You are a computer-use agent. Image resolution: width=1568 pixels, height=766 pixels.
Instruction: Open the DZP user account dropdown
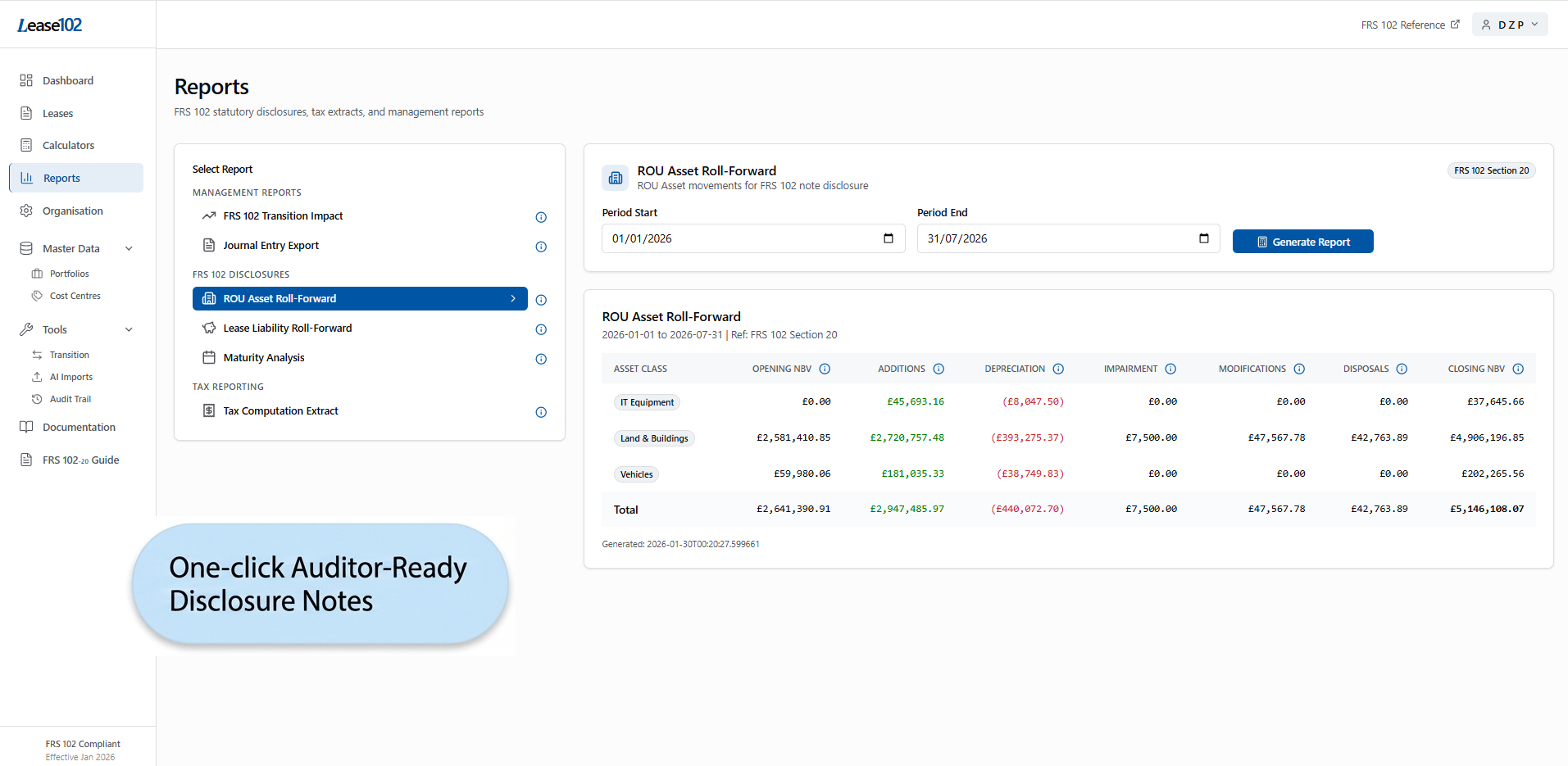(1510, 25)
